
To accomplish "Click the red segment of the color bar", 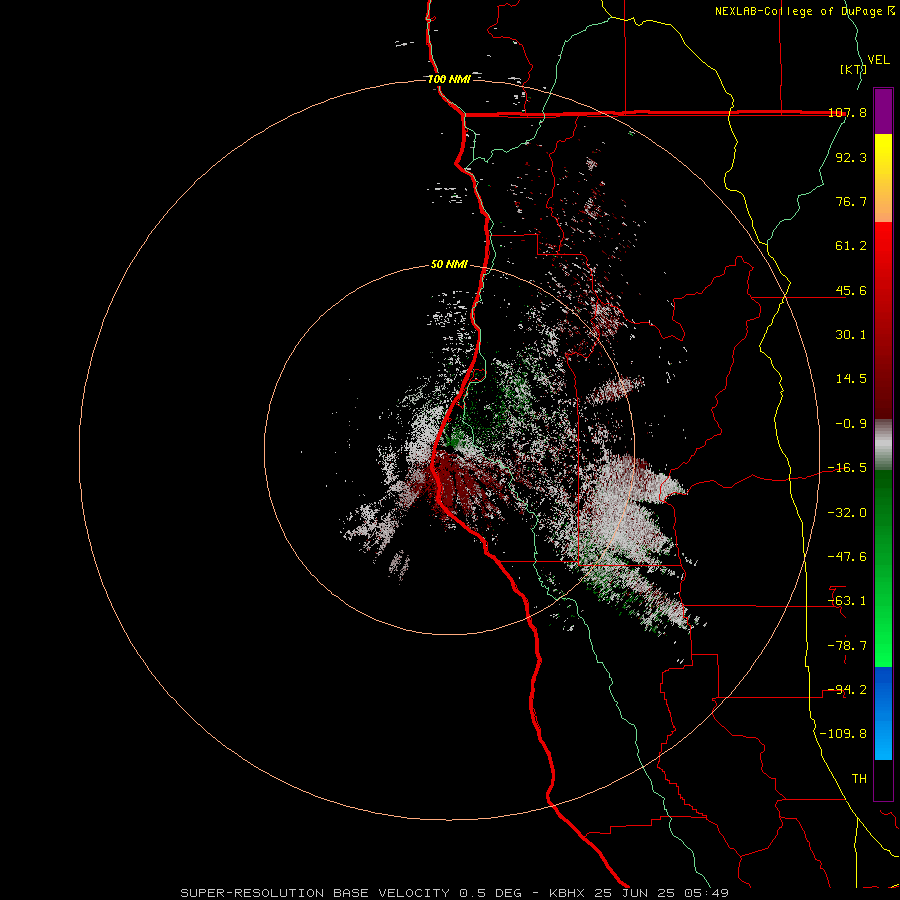I will point(883,320).
